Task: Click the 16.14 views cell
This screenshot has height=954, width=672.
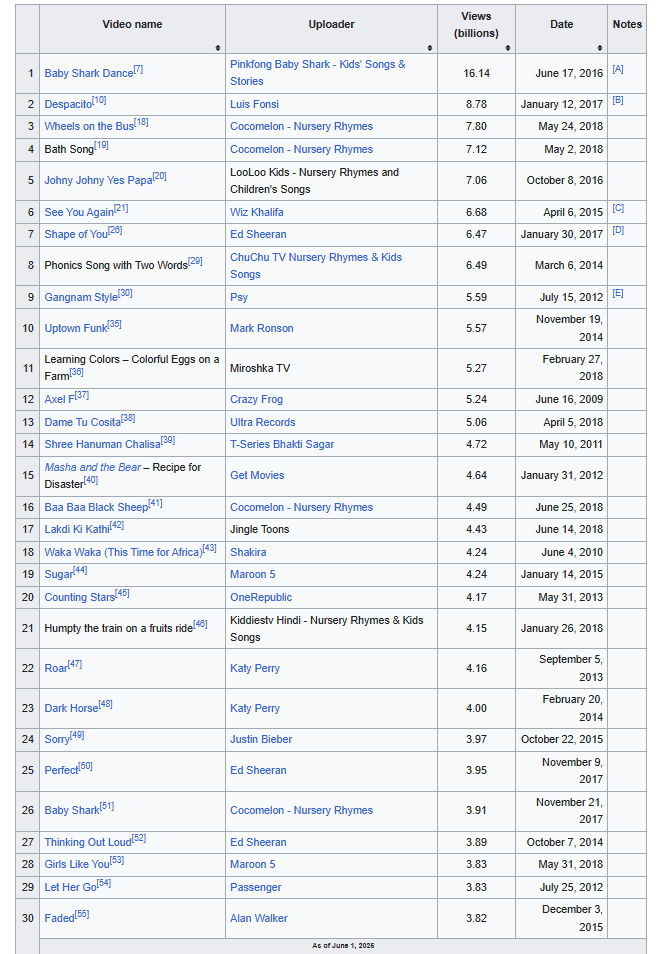Action: [x=476, y=74]
